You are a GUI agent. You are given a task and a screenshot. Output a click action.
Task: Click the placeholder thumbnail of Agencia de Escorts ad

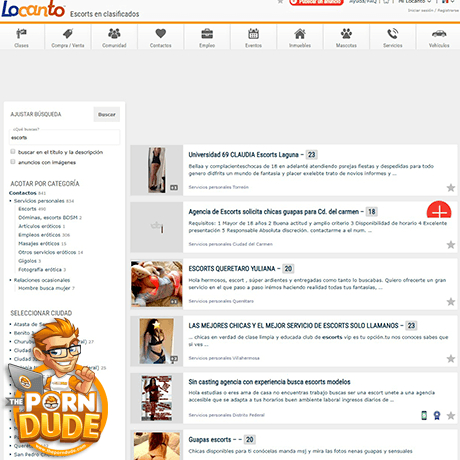[157, 227]
